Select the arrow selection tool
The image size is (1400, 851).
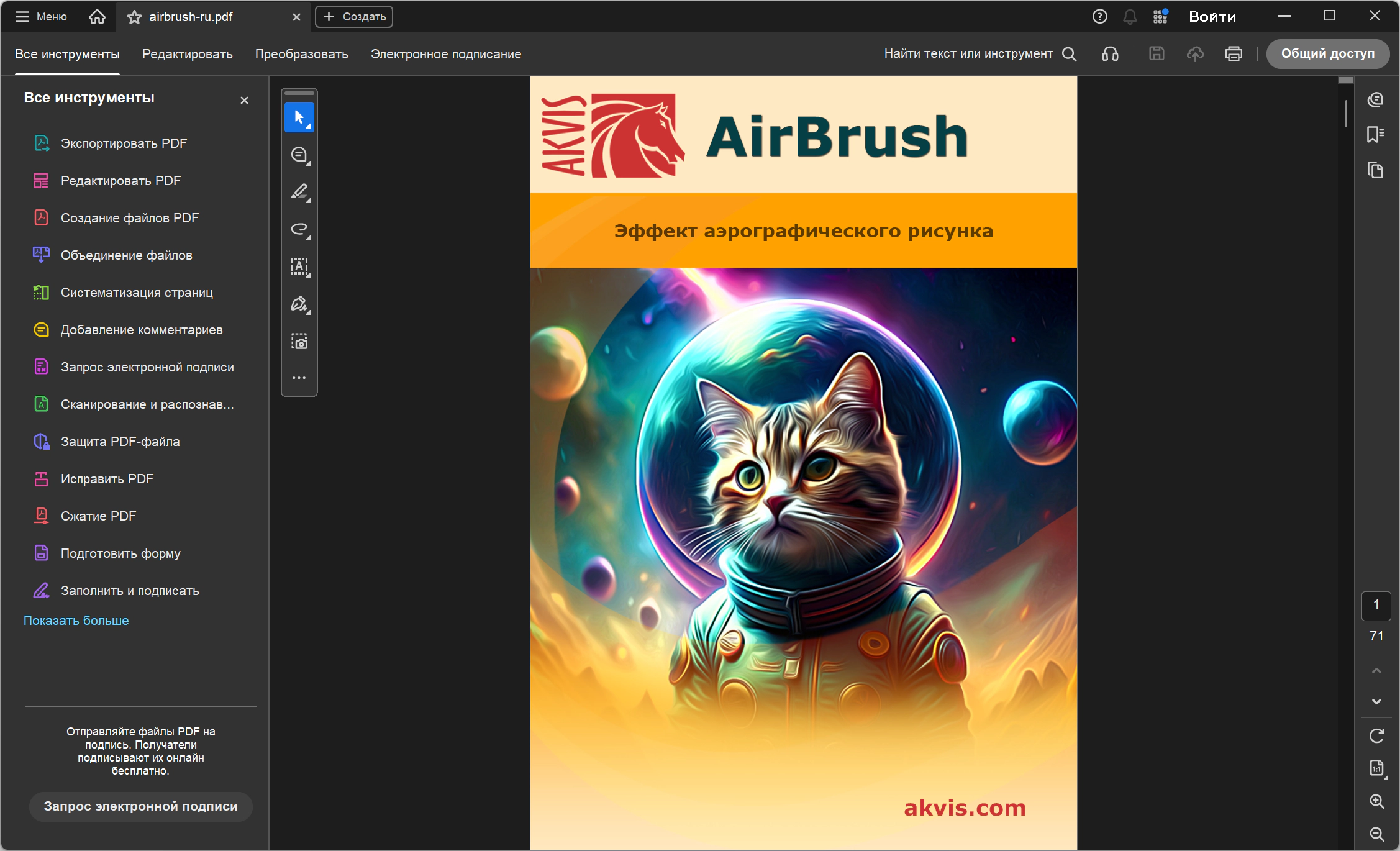point(299,117)
